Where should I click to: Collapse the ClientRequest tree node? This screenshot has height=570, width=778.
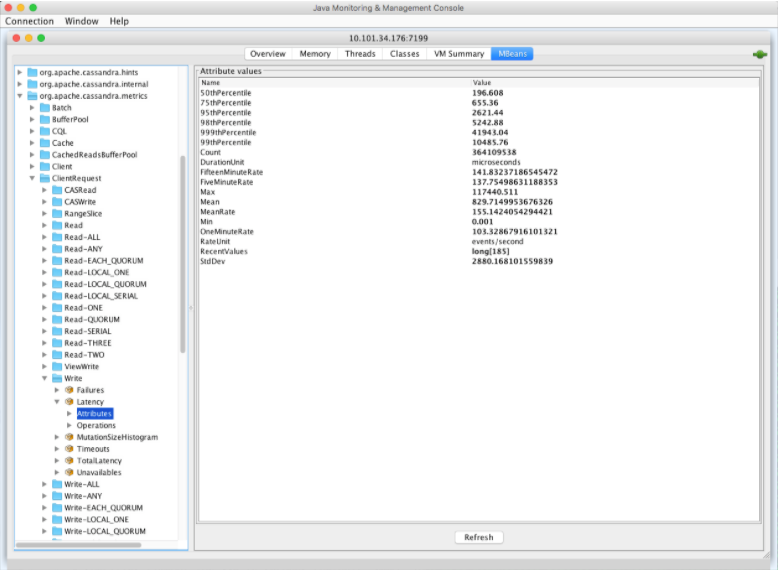click(x=32, y=178)
